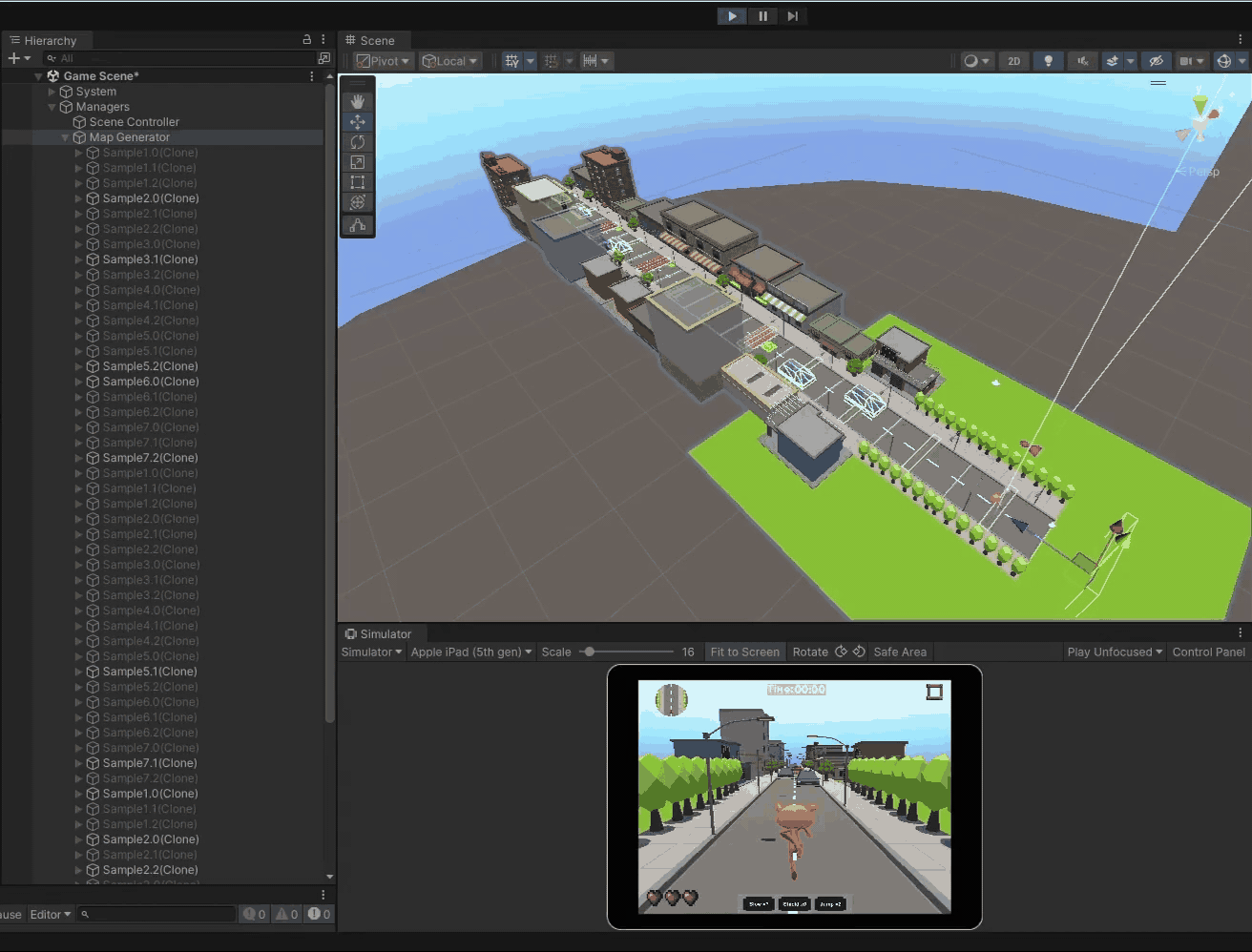Select the Move tool

(358, 122)
